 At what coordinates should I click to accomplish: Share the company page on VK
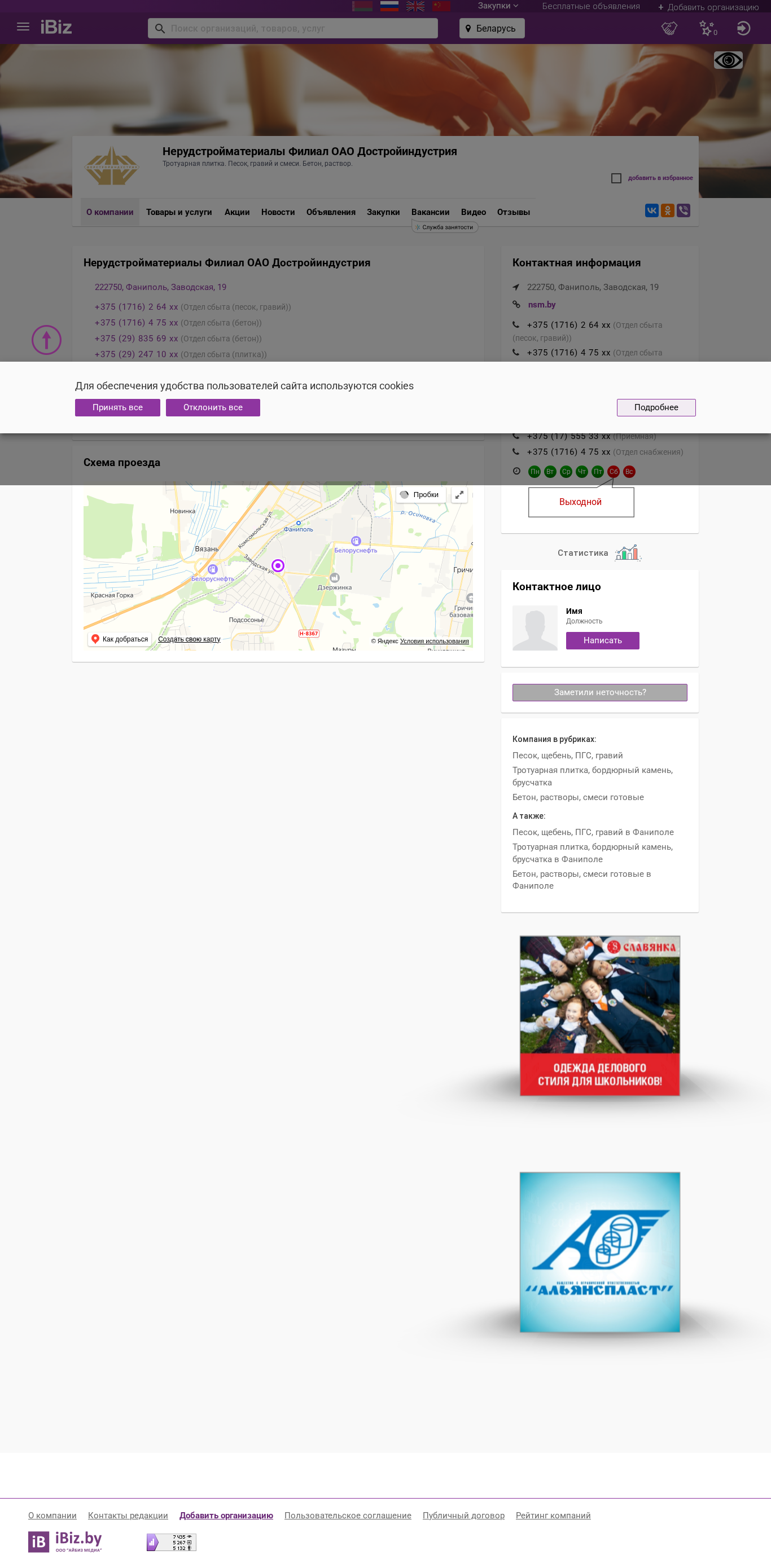pyautogui.click(x=652, y=210)
